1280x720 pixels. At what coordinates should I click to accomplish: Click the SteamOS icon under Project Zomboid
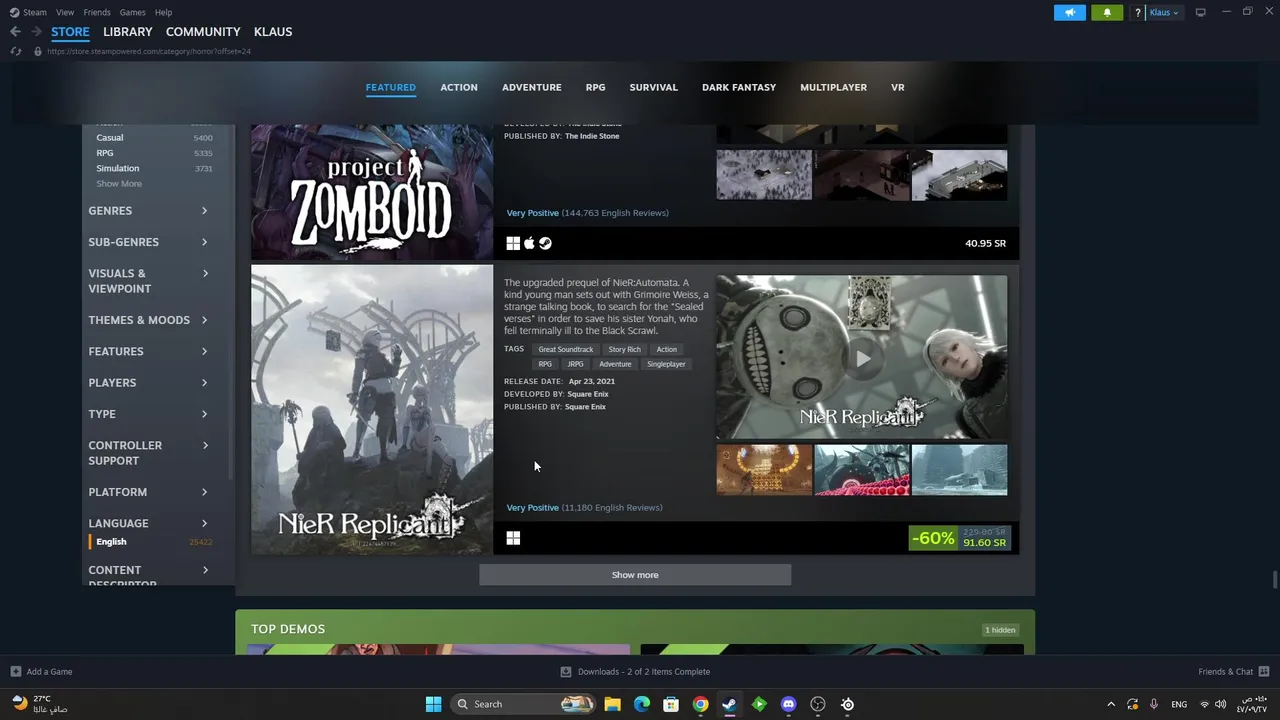(x=545, y=243)
